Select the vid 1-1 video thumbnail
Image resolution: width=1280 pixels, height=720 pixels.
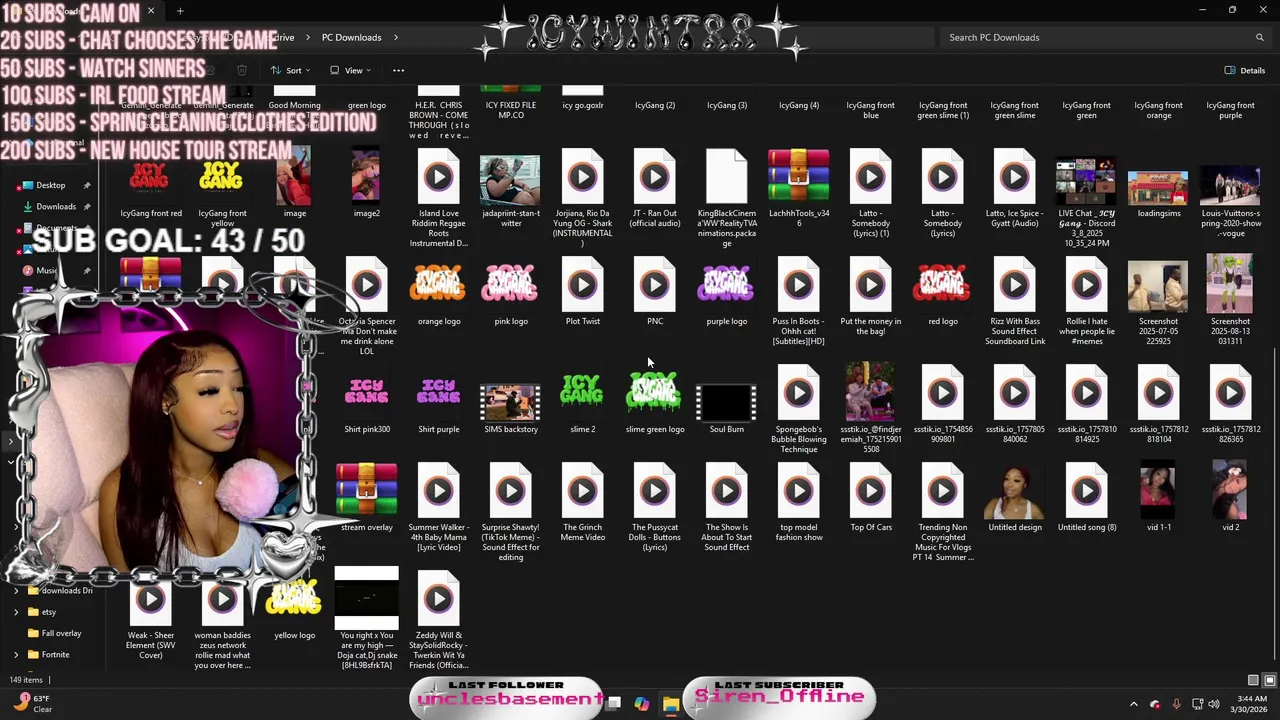point(1158,491)
